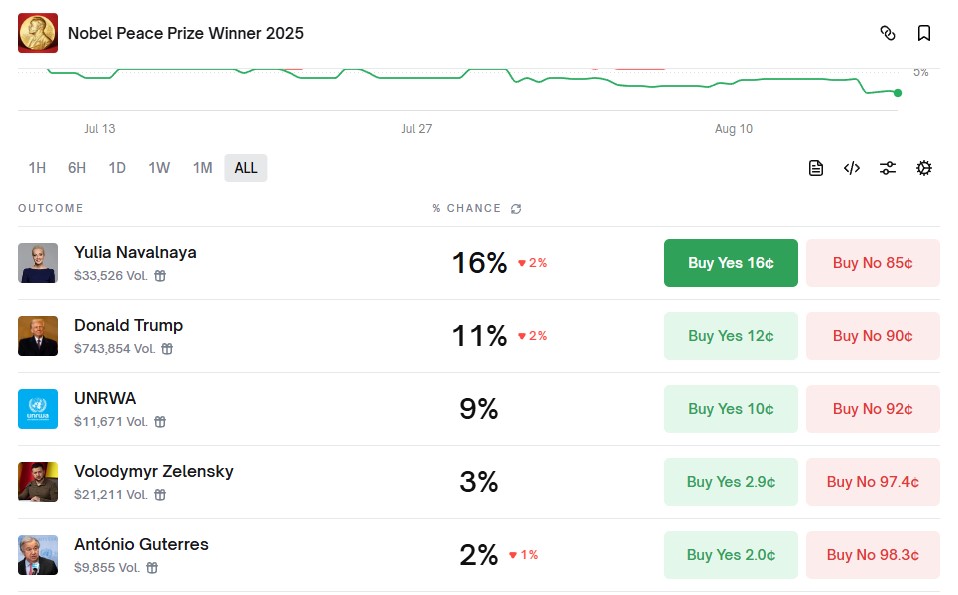Open the document icon near chart controls
This screenshot has height=595, width=958.
(x=816, y=168)
